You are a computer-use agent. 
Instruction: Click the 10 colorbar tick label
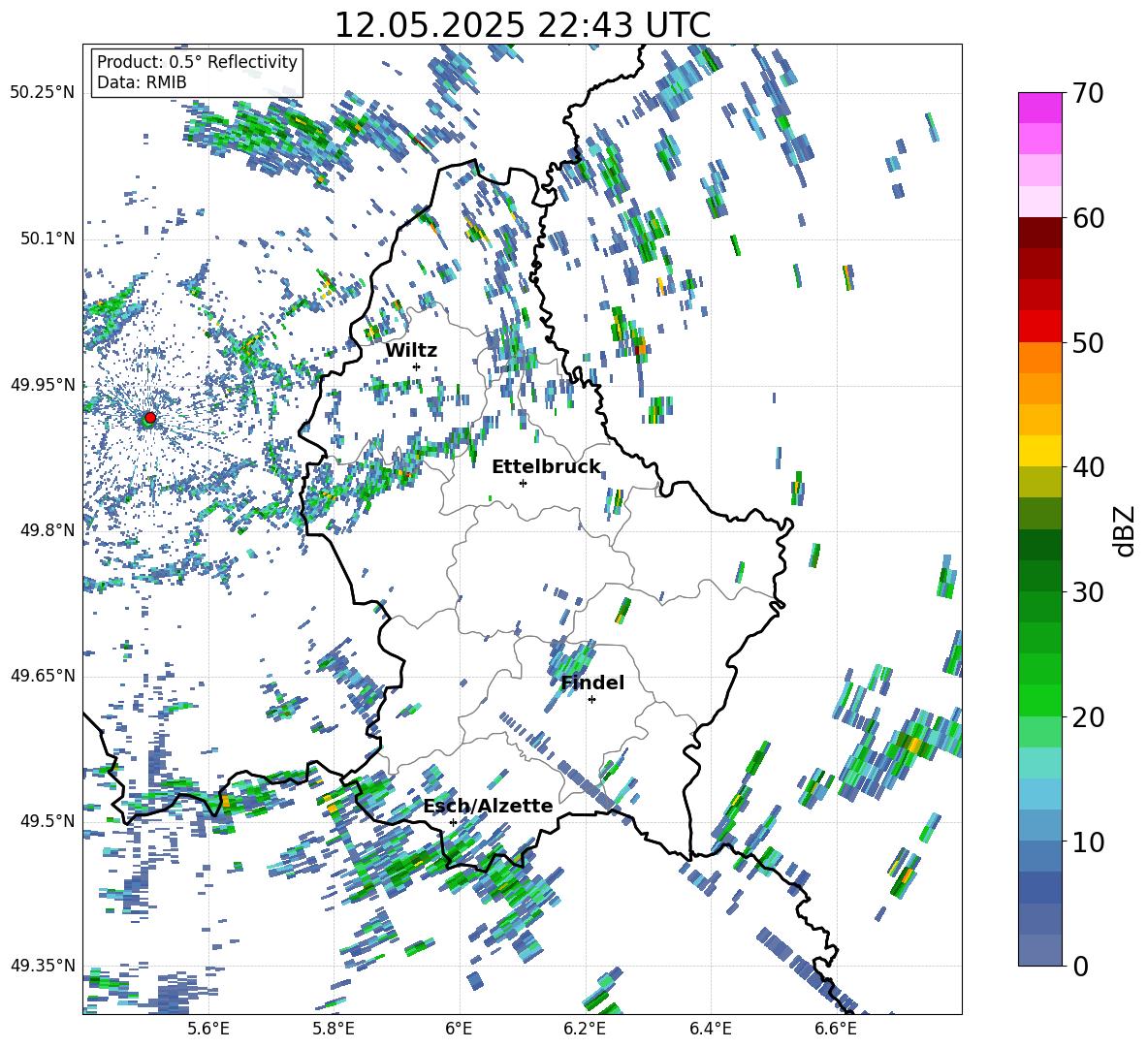(1087, 842)
